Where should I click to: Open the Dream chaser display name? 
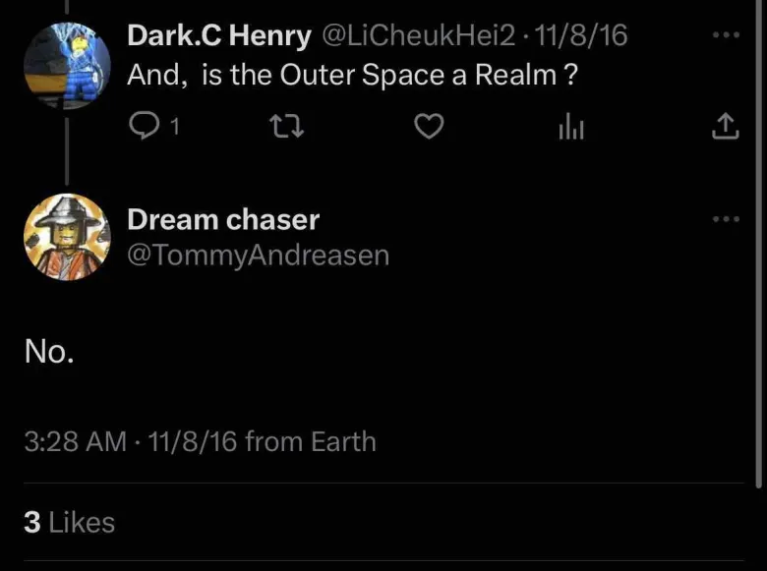click(x=223, y=218)
